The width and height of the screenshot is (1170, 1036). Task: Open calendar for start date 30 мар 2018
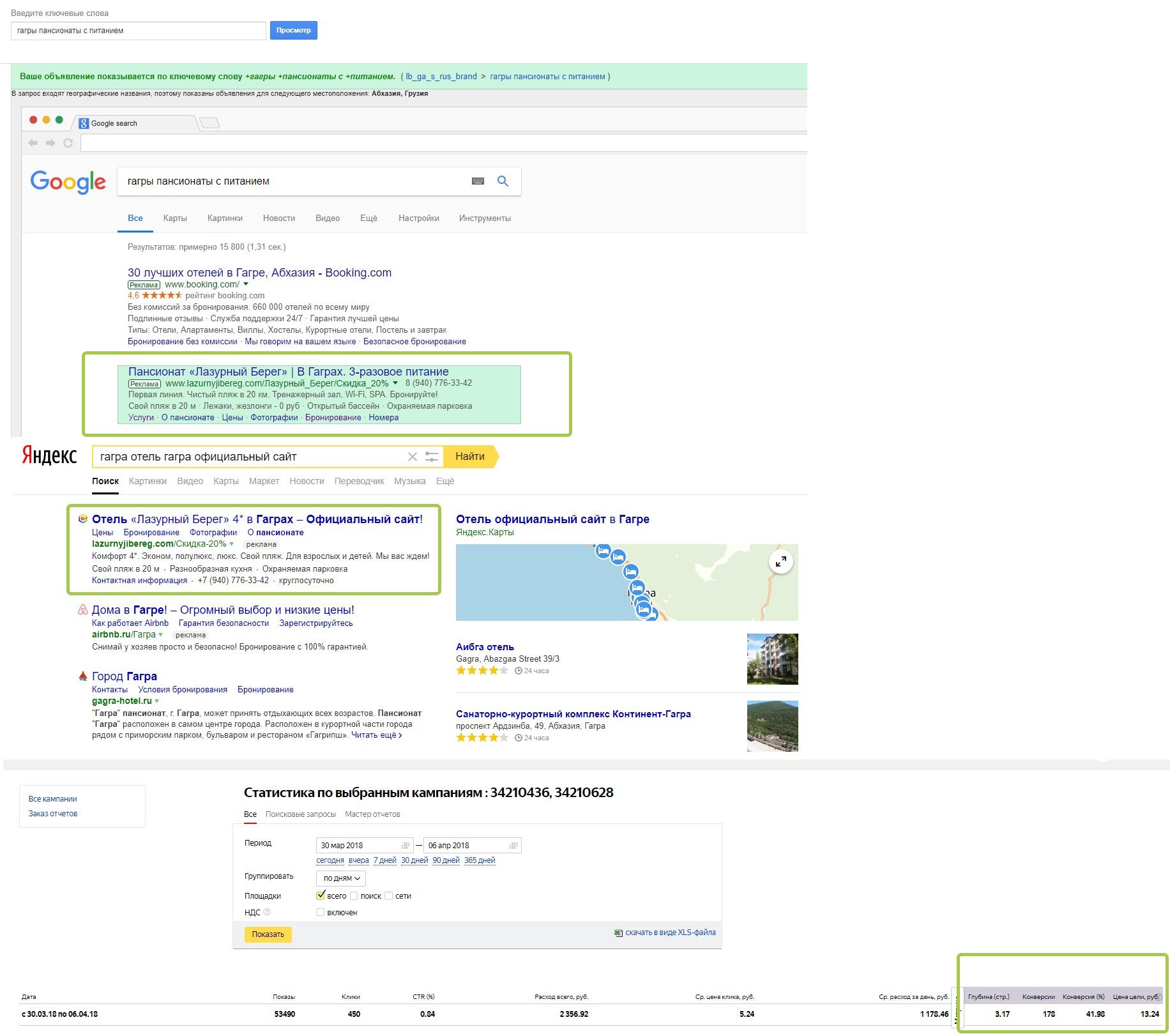(x=406, y=846)
